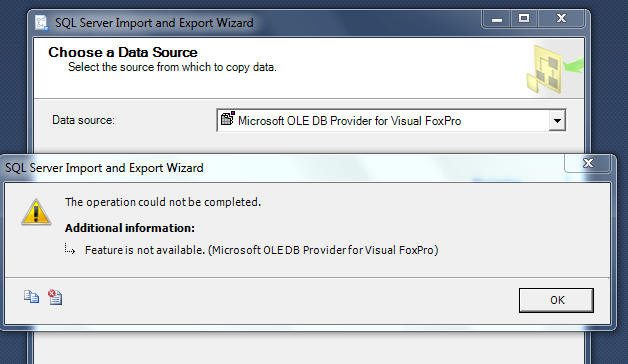Close the error message dialog
Screen dimensions: 628x364
coord(588,163)
